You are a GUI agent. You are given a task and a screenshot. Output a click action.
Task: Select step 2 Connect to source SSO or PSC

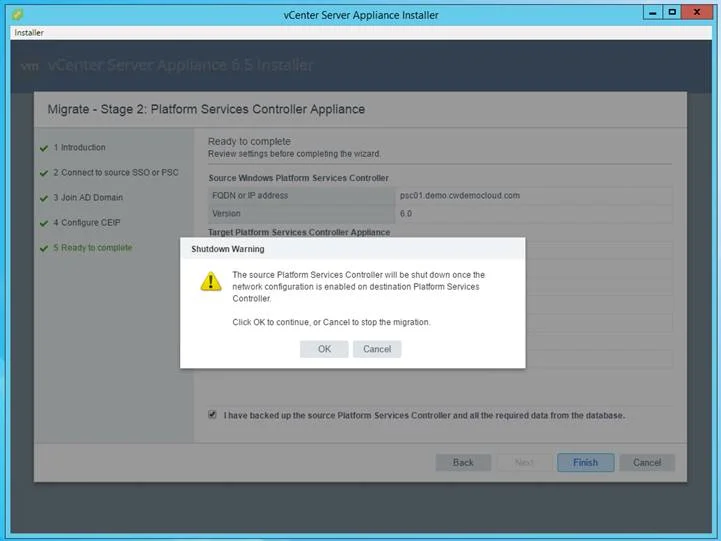(115, 172)
